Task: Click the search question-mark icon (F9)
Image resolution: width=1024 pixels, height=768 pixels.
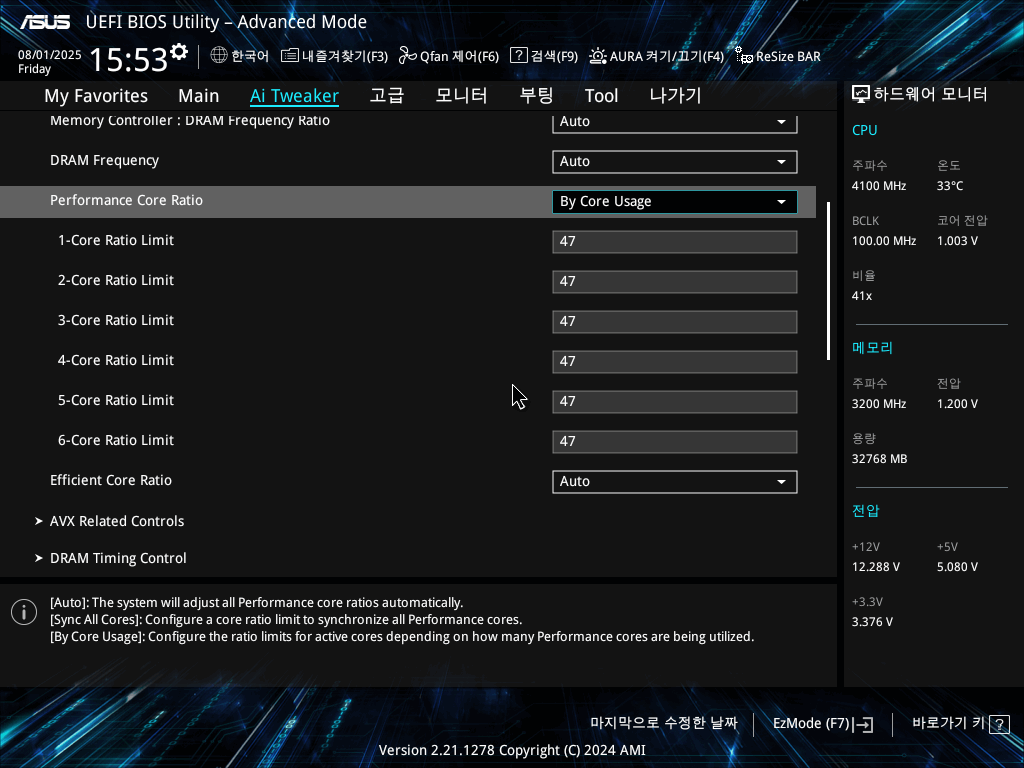Action: [519, 56]
